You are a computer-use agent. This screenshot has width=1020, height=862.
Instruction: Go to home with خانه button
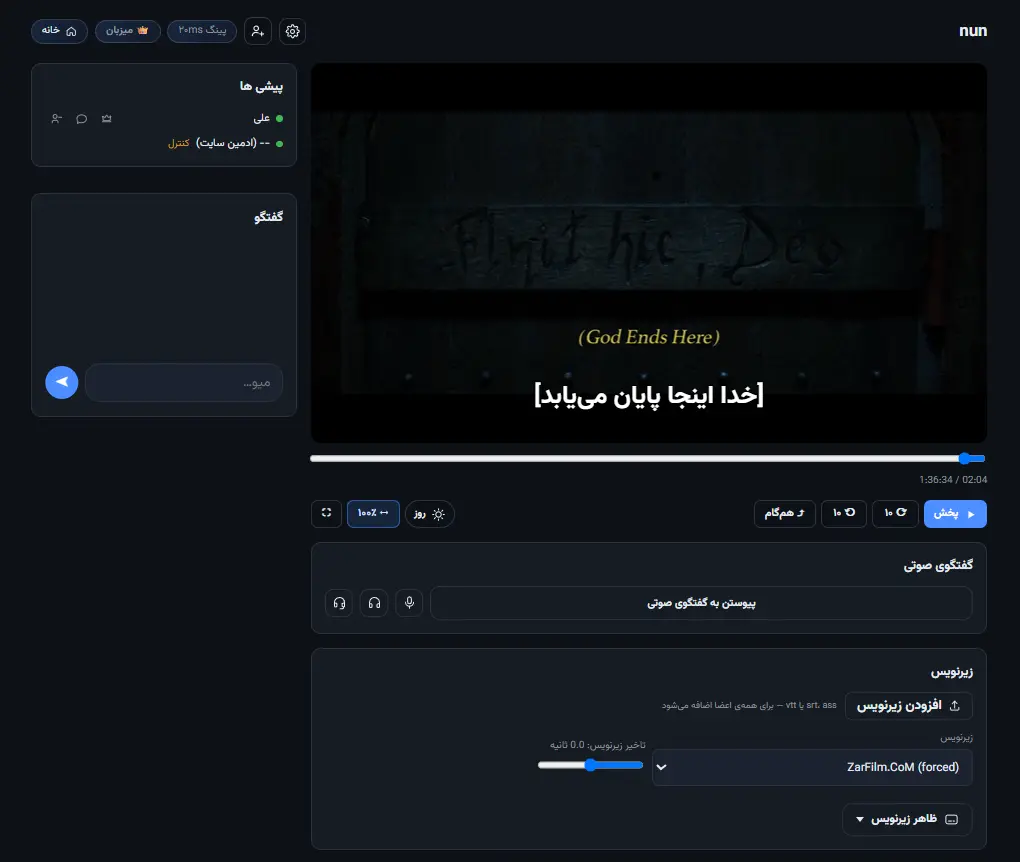[x=59, y=31]
